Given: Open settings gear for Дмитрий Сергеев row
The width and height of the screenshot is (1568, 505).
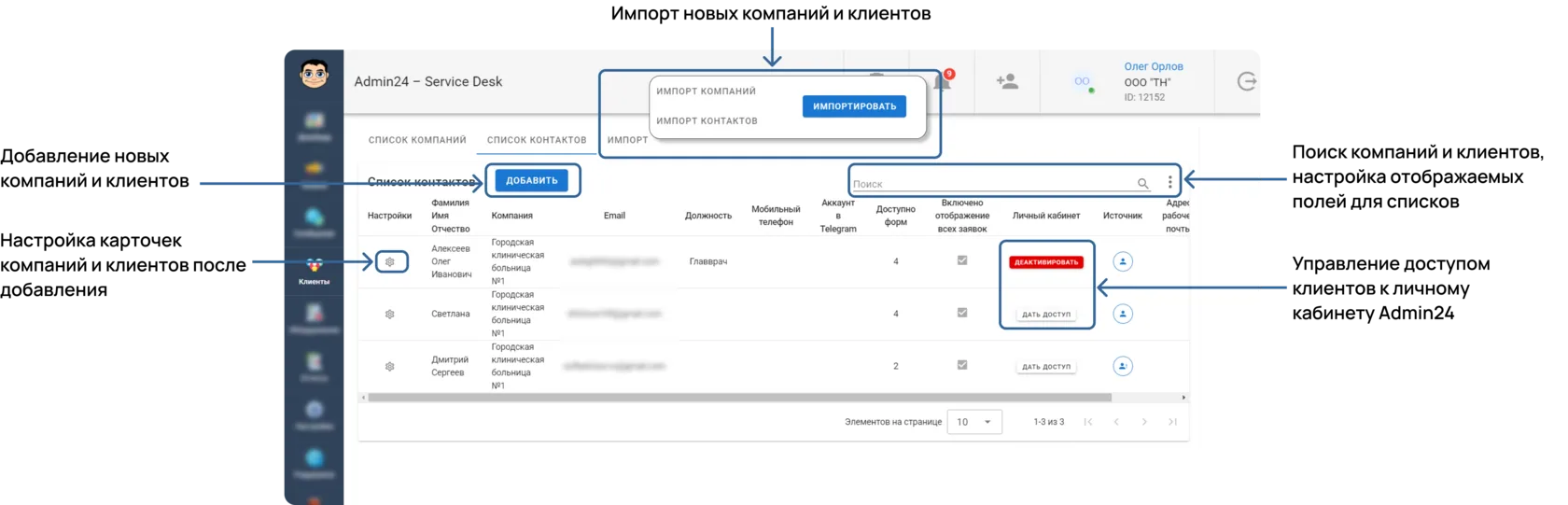Looking at the screenshot, I should (390, 366).
